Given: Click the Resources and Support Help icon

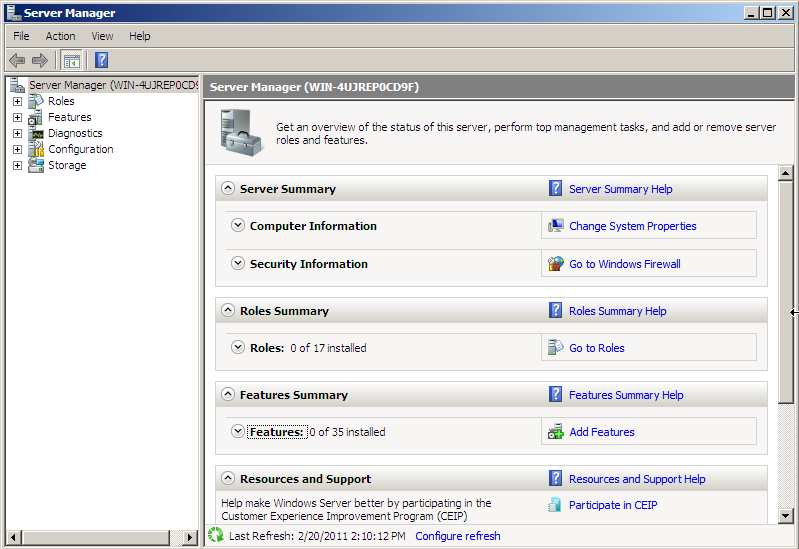Looking at the screenshot, I should pyautogui.click(x=555, y=479).
